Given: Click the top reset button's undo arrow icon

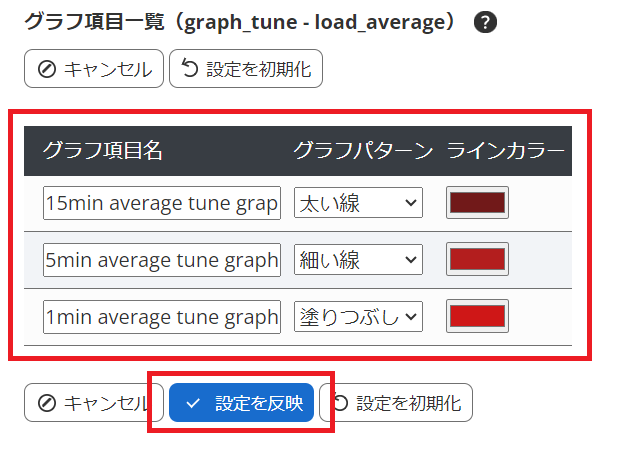Looking at the screenshot, I should pyautogui.click(x=190, y=70).
